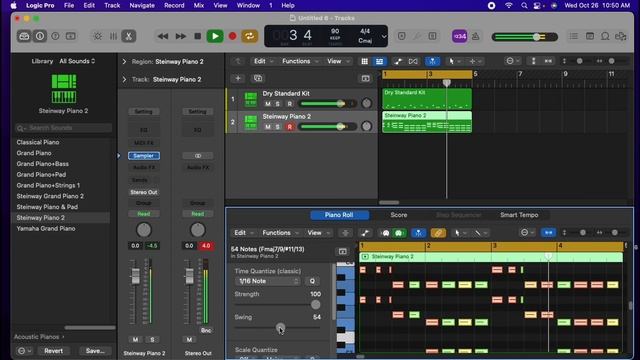Screen dimensions: 640x360
Task: Switch to the Score tab
Action: 399,215
